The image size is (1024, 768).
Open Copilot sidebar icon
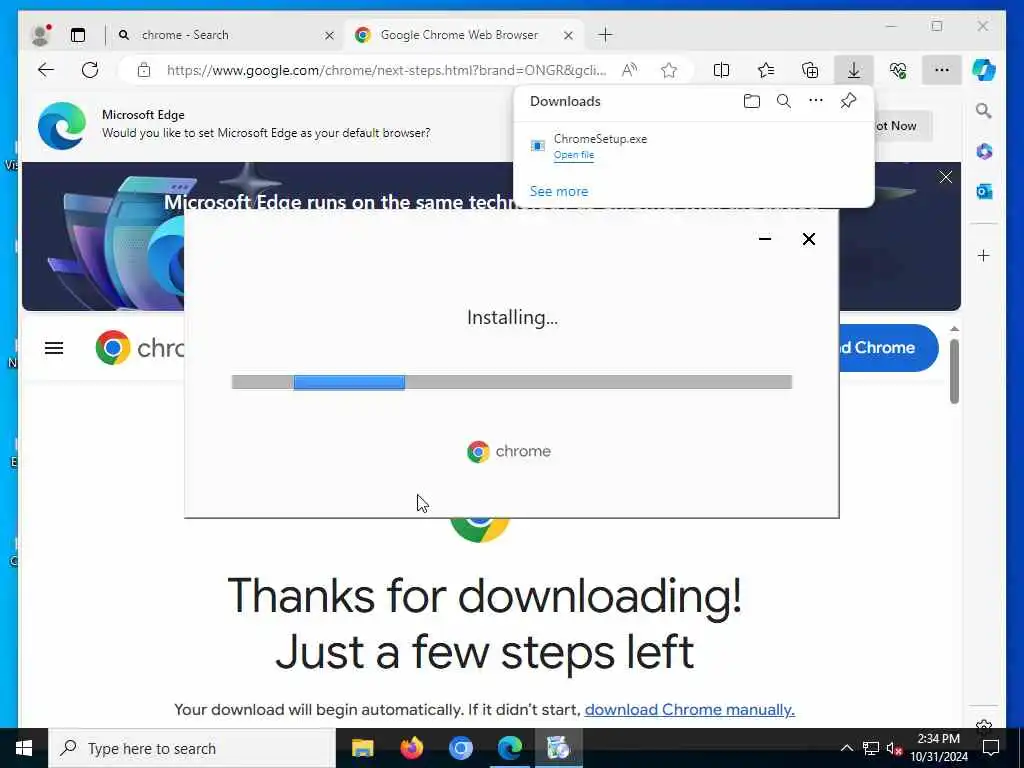(x=984, y=70)
